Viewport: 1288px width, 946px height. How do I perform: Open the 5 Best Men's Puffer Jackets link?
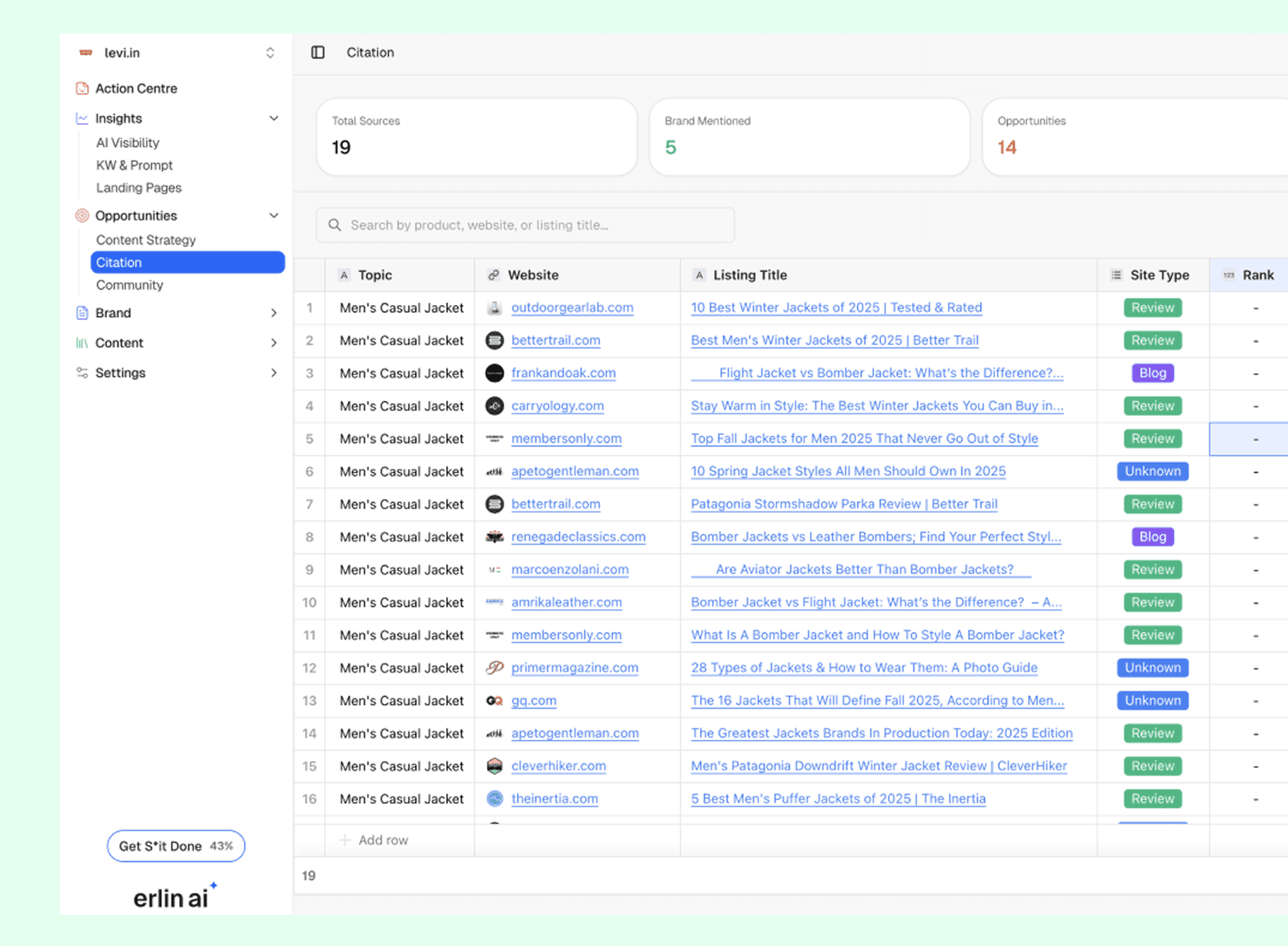[x=838, y=799]
